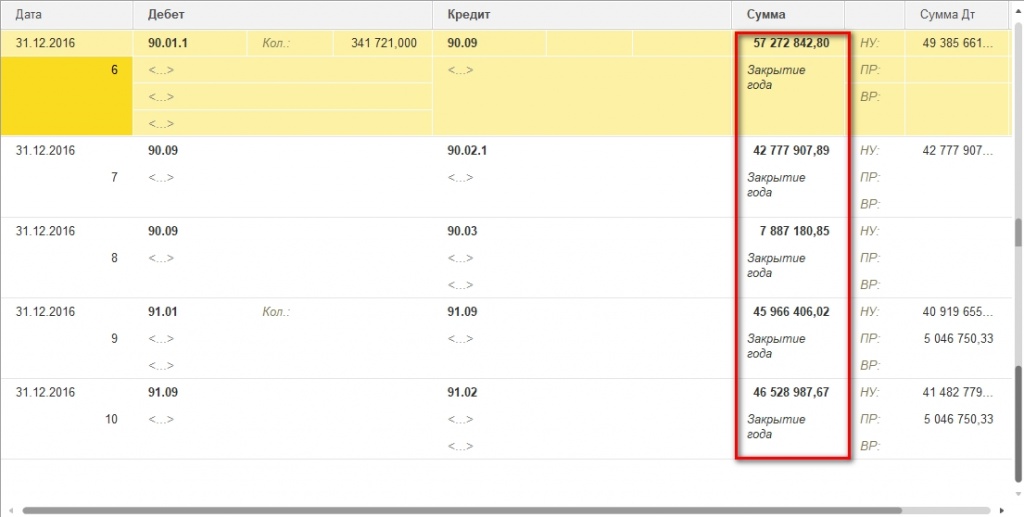Sort by the "Дебет" column header

pos(166,16)
